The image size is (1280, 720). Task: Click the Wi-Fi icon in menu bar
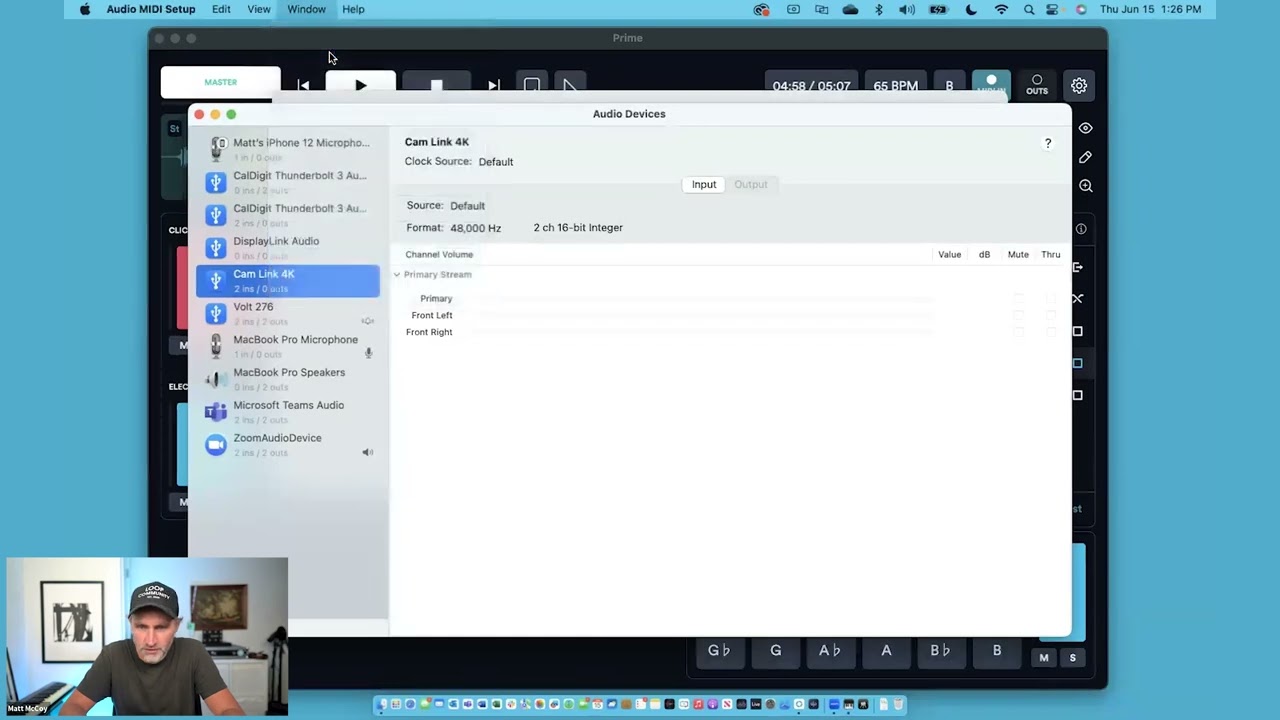click(x=1001, y=9)
